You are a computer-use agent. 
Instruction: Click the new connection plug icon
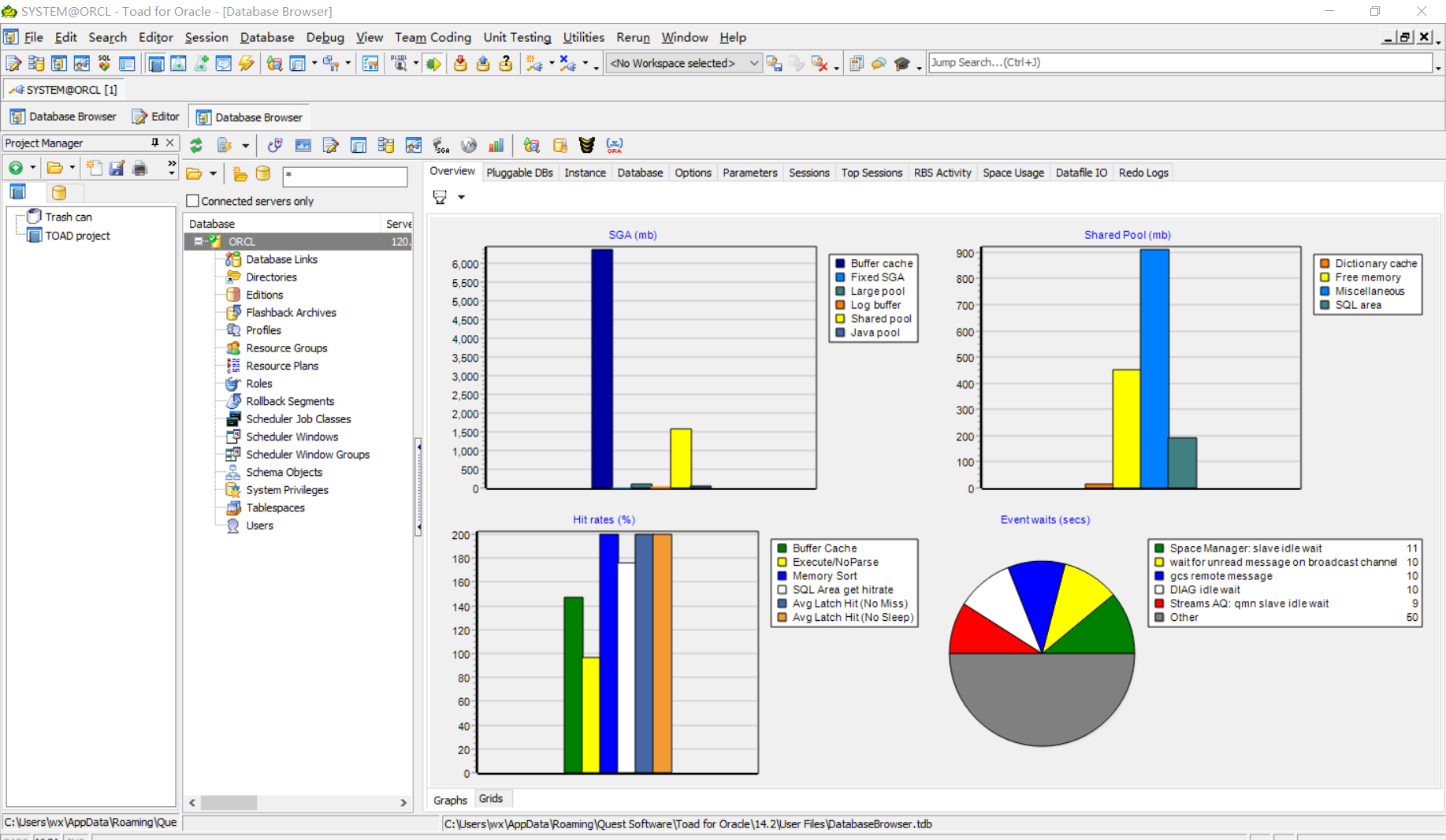click(x=535, y=63)
